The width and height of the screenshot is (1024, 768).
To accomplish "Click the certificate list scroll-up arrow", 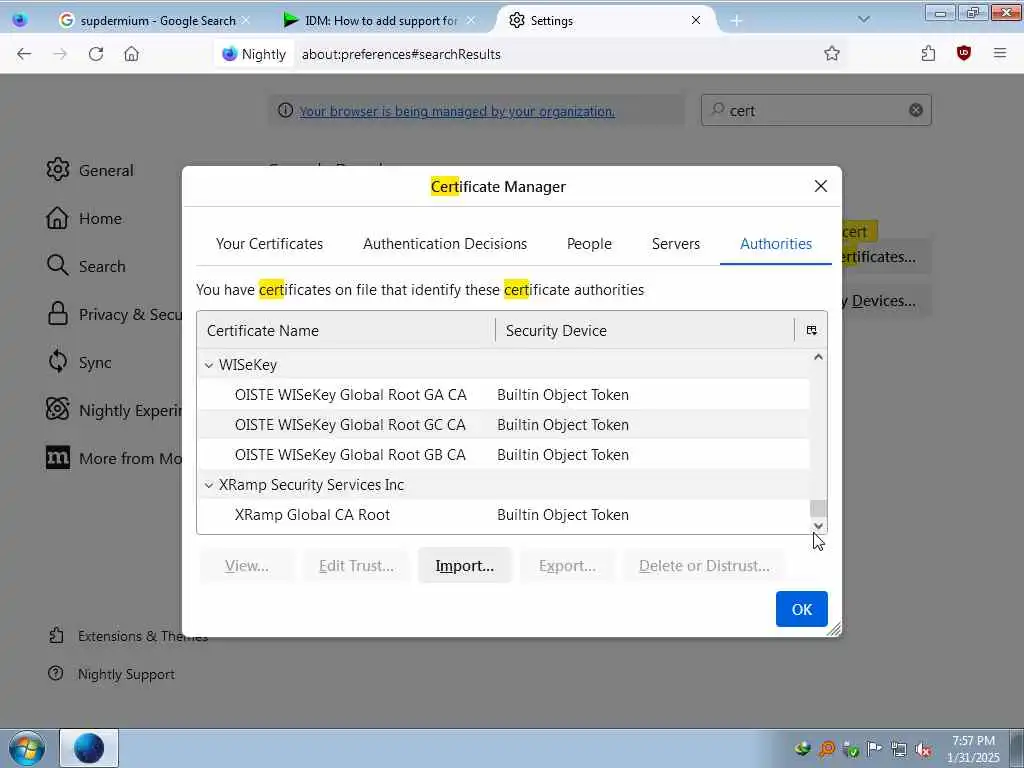I will pos(818,357).
